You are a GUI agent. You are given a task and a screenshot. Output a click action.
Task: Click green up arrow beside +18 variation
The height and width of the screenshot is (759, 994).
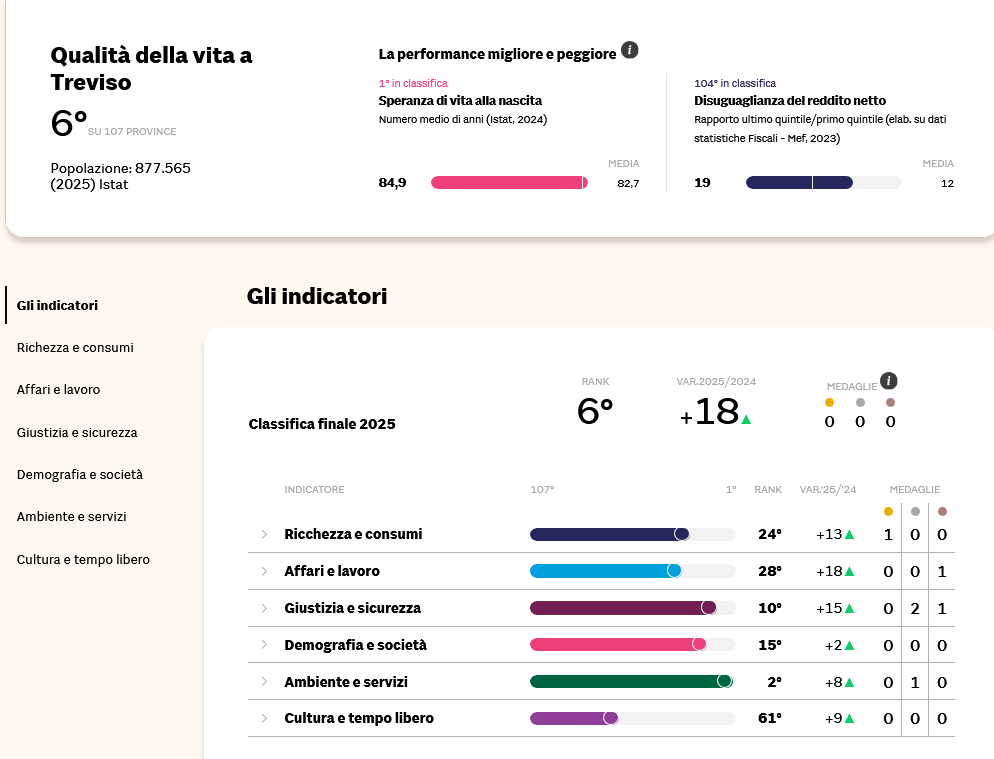(x=746, y=419)
